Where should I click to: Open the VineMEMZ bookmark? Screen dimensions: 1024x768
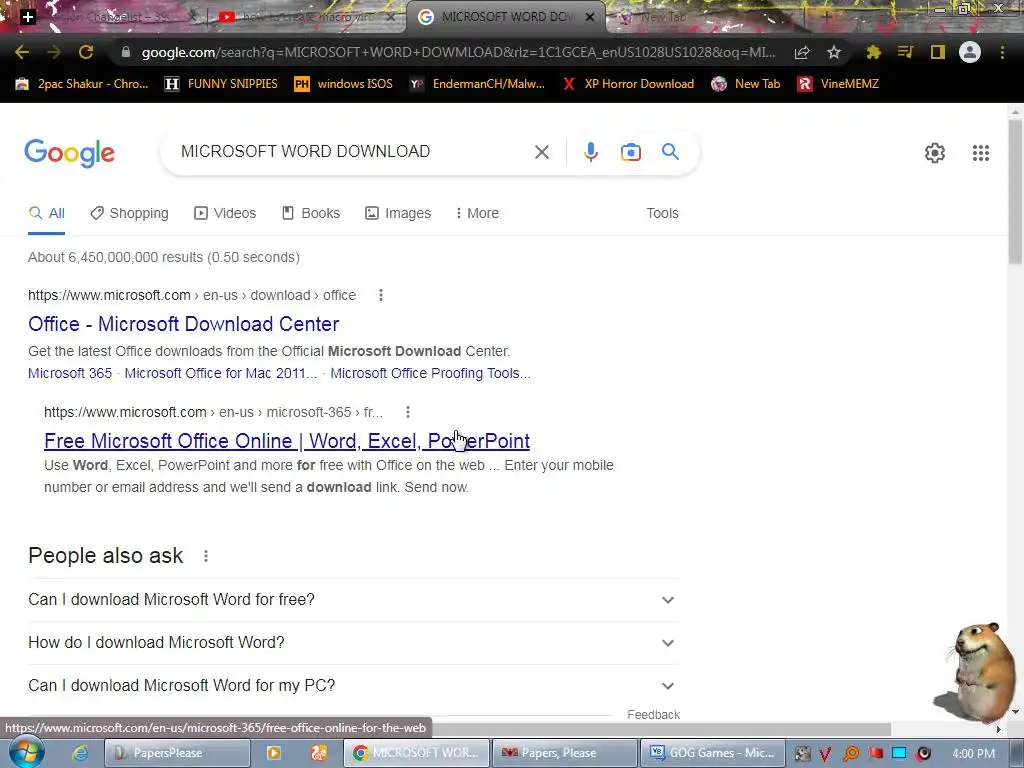click(839, 84)
